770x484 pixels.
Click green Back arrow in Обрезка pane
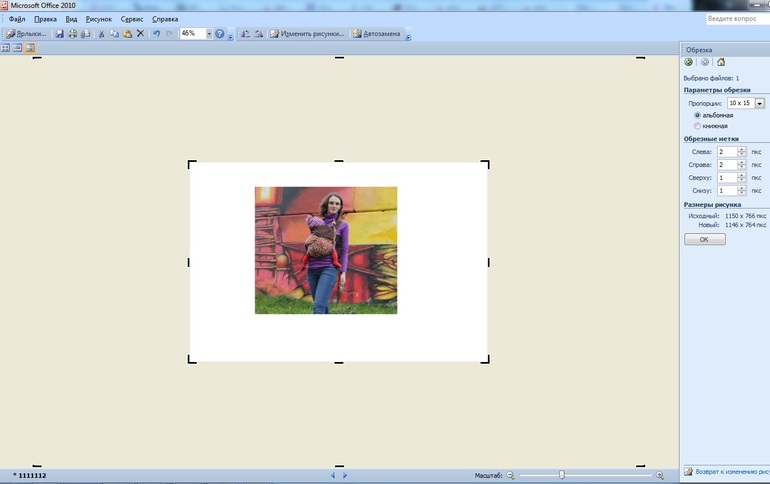pyautogui.click(x=688, y=62)
